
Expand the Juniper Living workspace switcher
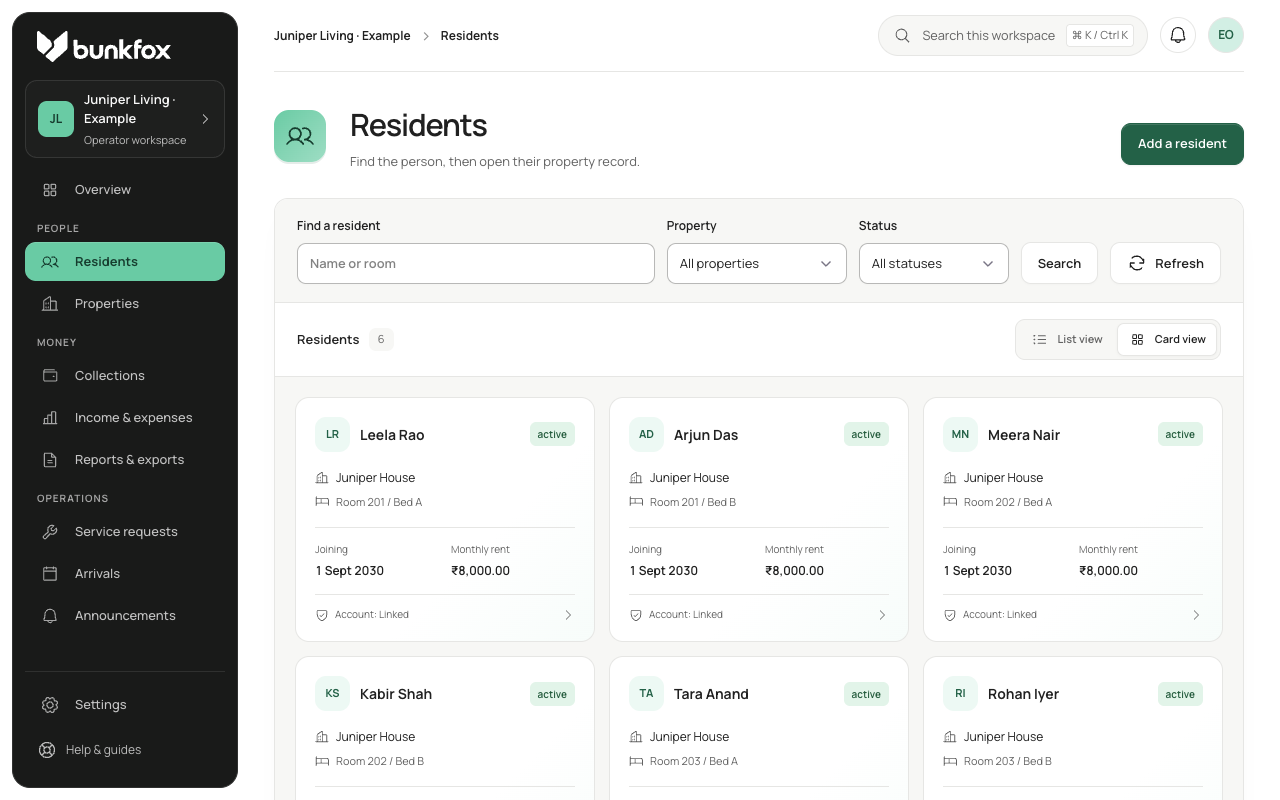click(125, 119)
